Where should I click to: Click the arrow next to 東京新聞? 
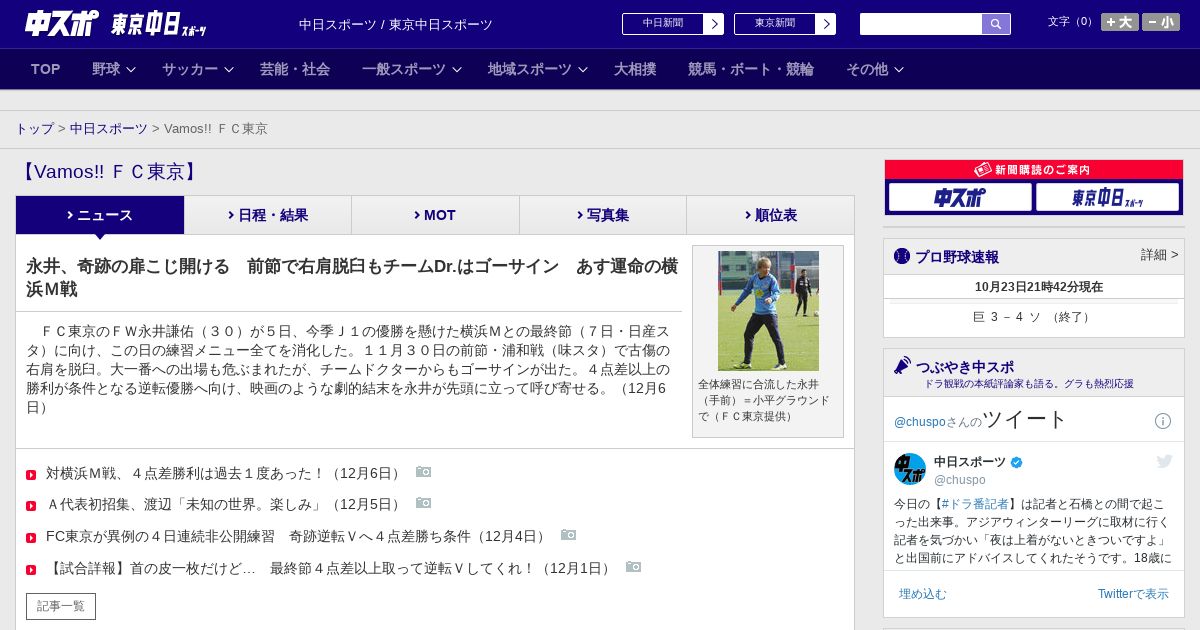tap(826, 24)
